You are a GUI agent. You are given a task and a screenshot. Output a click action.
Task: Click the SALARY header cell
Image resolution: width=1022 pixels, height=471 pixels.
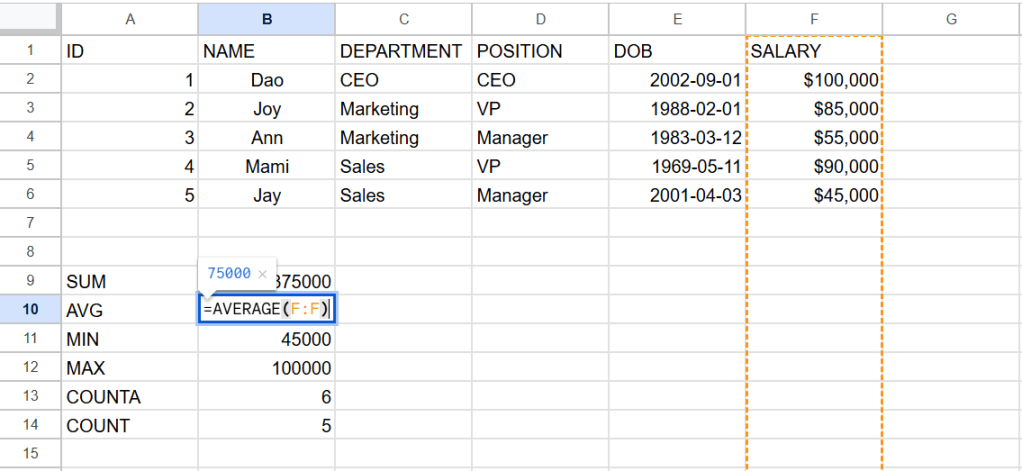[814, 51]
